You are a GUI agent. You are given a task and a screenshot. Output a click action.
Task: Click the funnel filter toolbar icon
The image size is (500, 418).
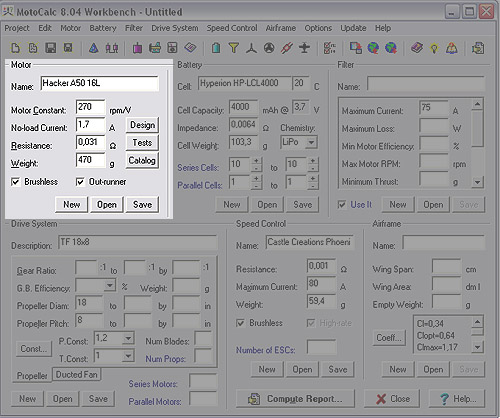(234, 48)
